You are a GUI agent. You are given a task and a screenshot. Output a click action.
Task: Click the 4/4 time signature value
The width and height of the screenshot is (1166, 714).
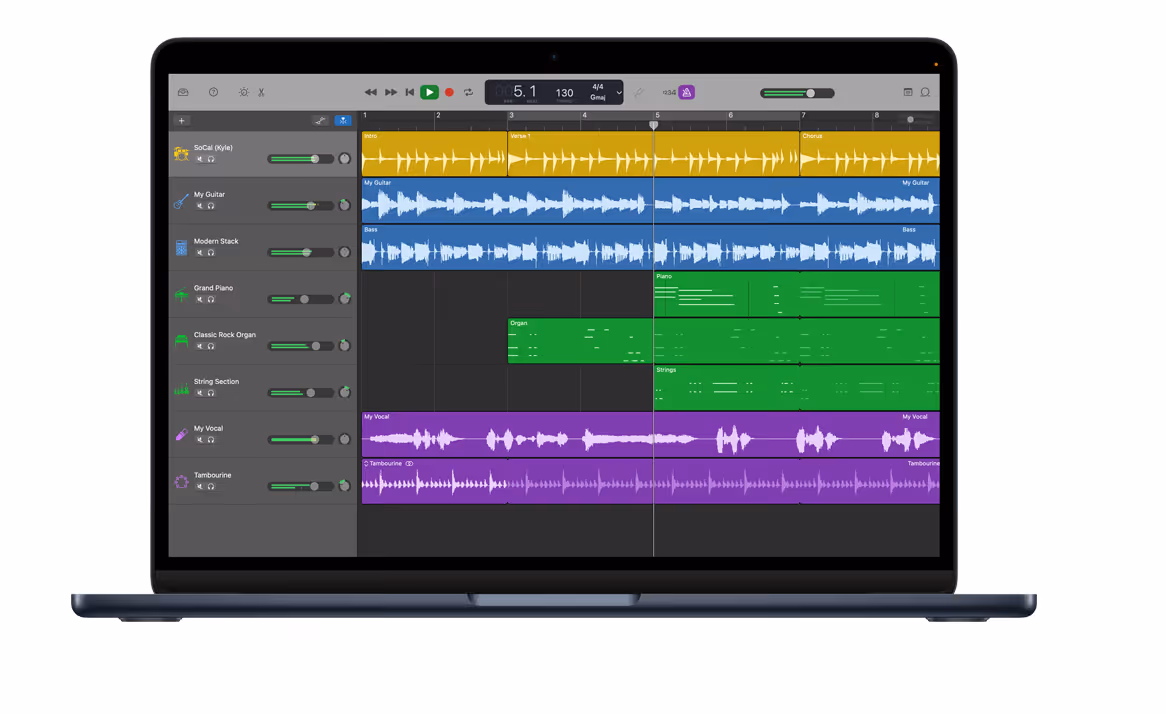point(598,87)
